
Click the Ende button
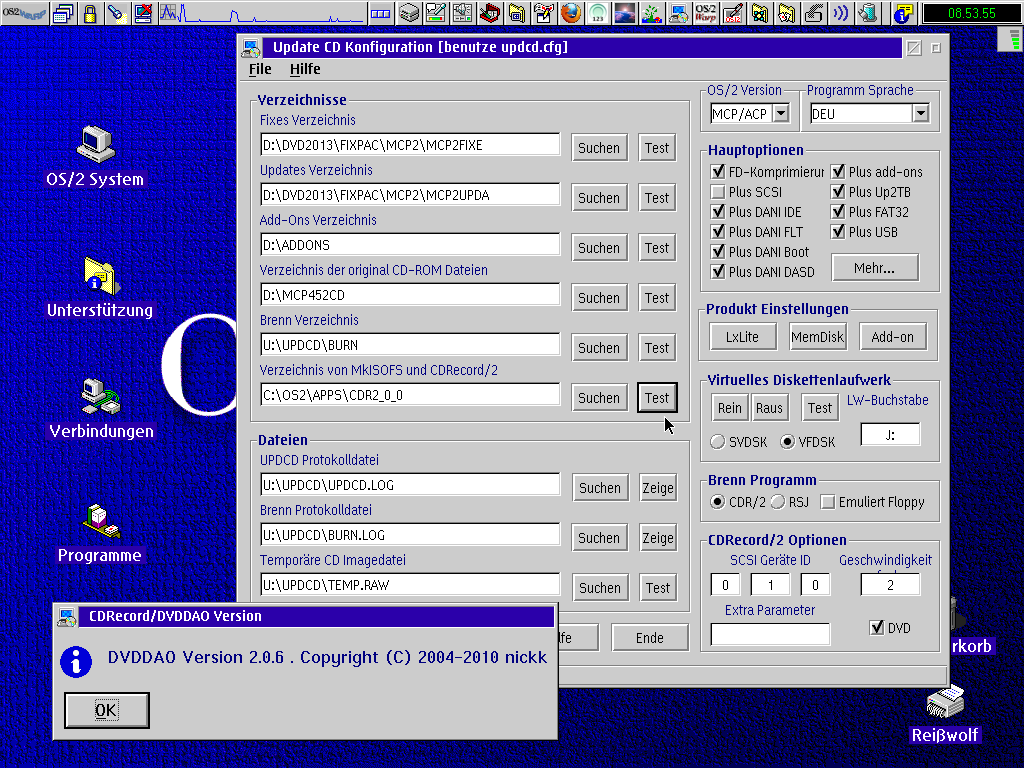pos(650,638)
